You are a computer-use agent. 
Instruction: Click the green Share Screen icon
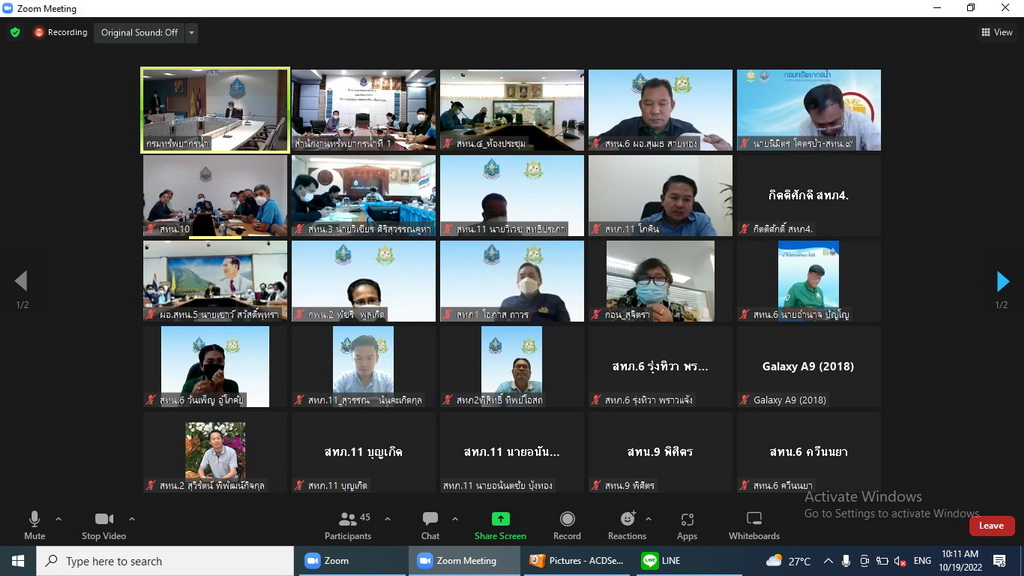[x=500, y=519]
